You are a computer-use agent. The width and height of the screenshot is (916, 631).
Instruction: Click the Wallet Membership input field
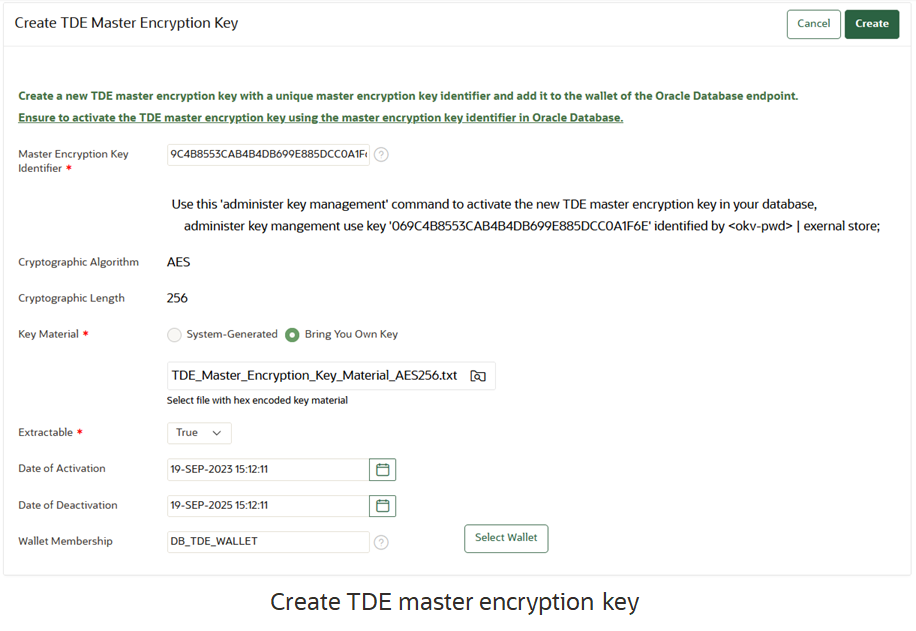pyautogui.click(x=265, y=541)
